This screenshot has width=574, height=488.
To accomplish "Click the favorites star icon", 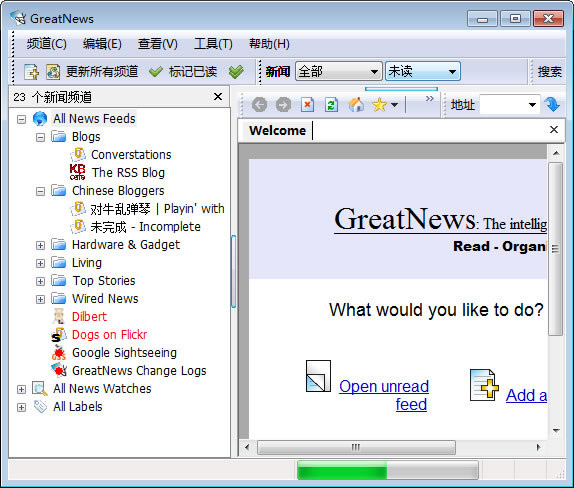I will tap(379, 105).
